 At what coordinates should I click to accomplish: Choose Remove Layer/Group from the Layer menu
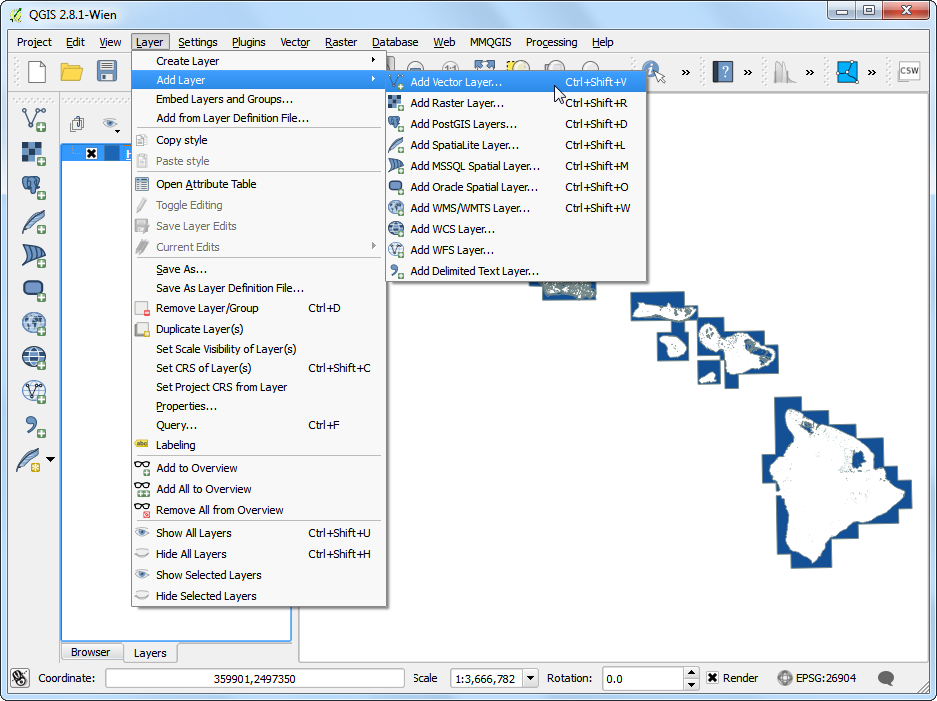[259, 308]
